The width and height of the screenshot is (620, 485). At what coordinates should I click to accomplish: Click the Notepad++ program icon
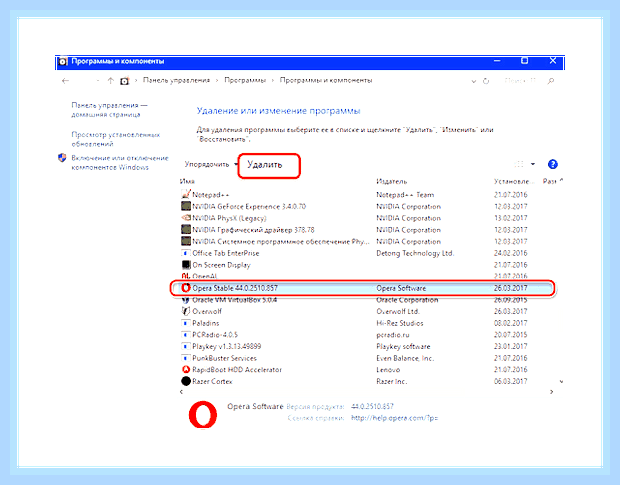(185, 194)
